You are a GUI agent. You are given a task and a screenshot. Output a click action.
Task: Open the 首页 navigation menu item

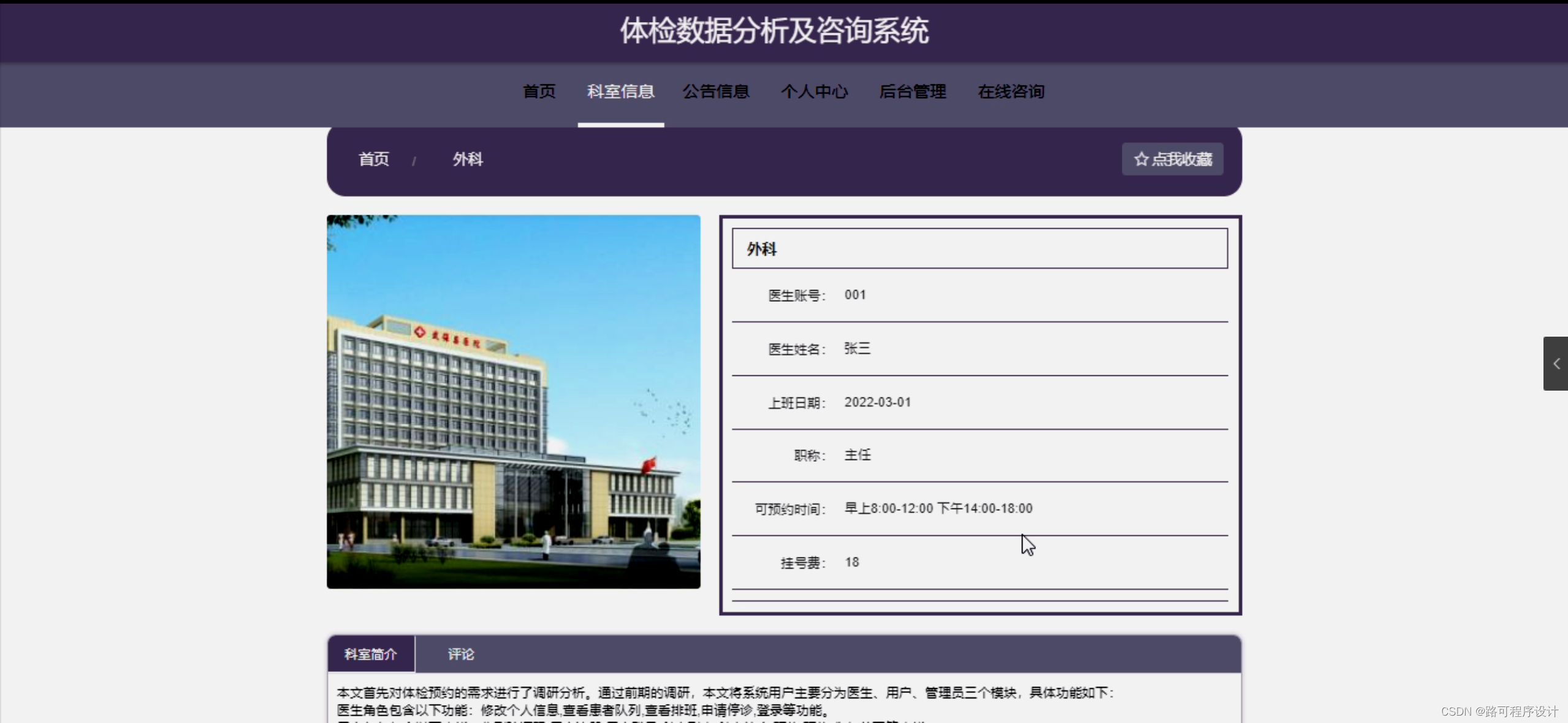[539, 92]
